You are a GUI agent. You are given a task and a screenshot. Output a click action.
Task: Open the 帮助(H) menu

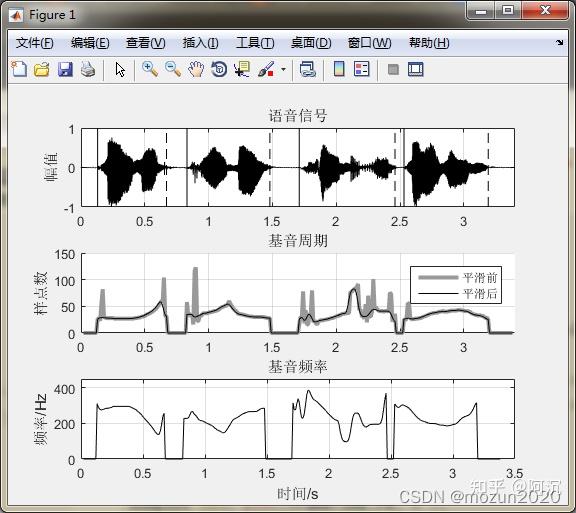[x=429, y=43]
